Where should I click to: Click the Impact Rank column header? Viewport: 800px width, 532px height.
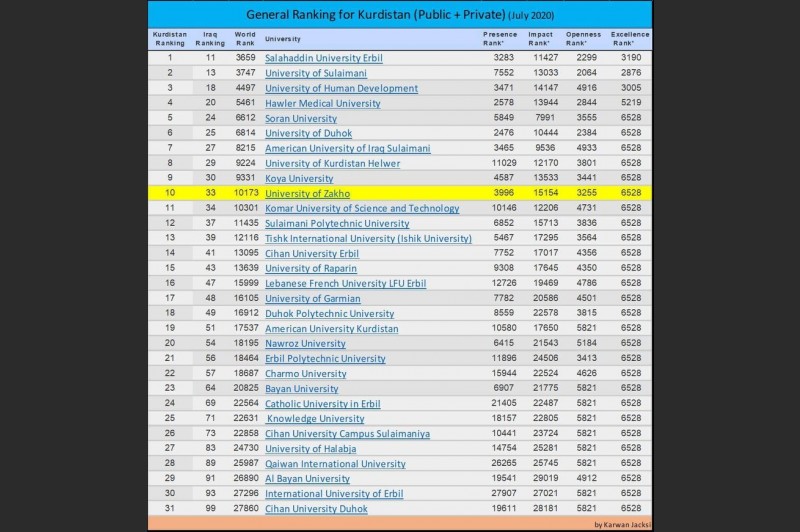542,39
